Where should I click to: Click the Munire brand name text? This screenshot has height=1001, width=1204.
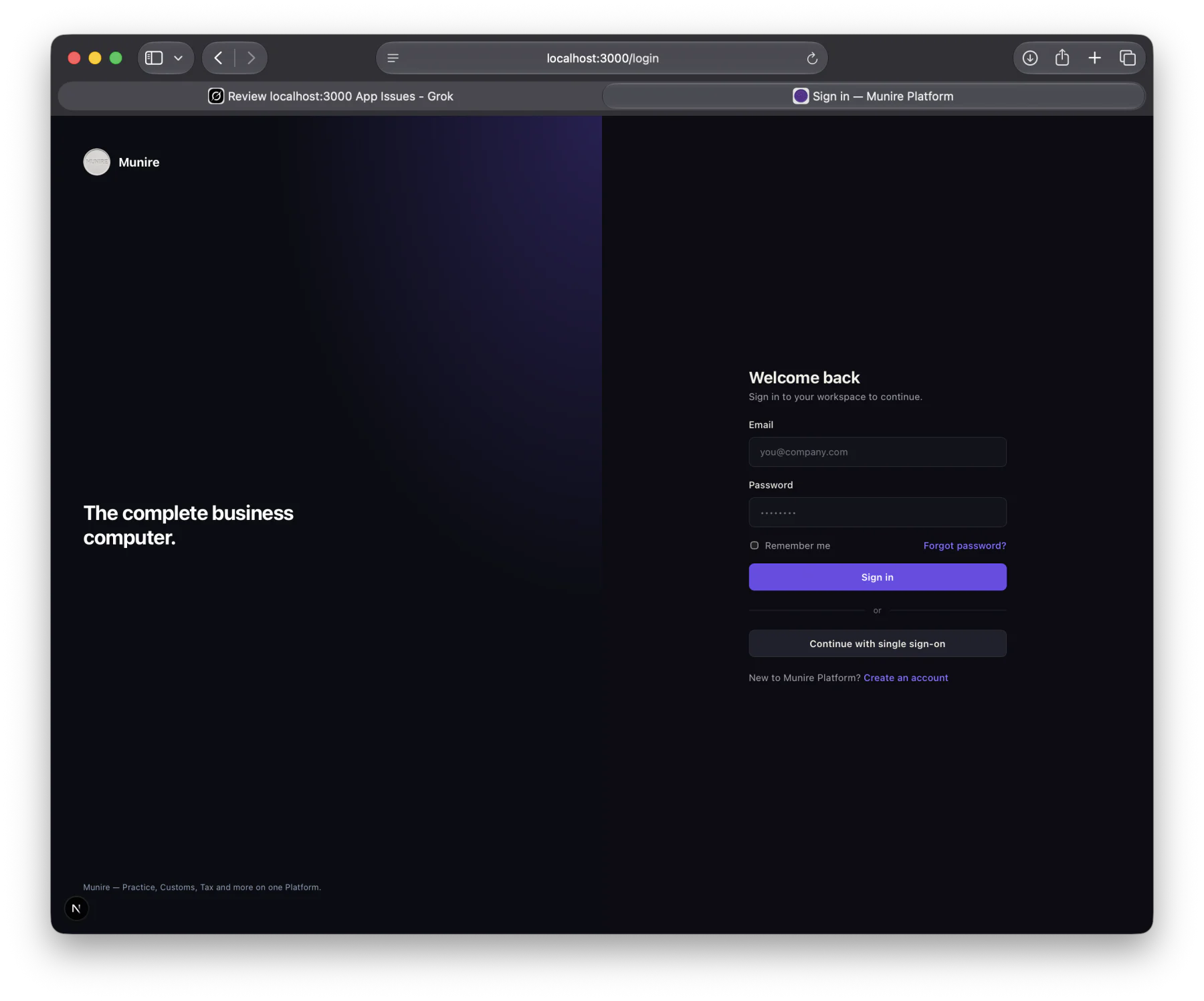point(139,163)
